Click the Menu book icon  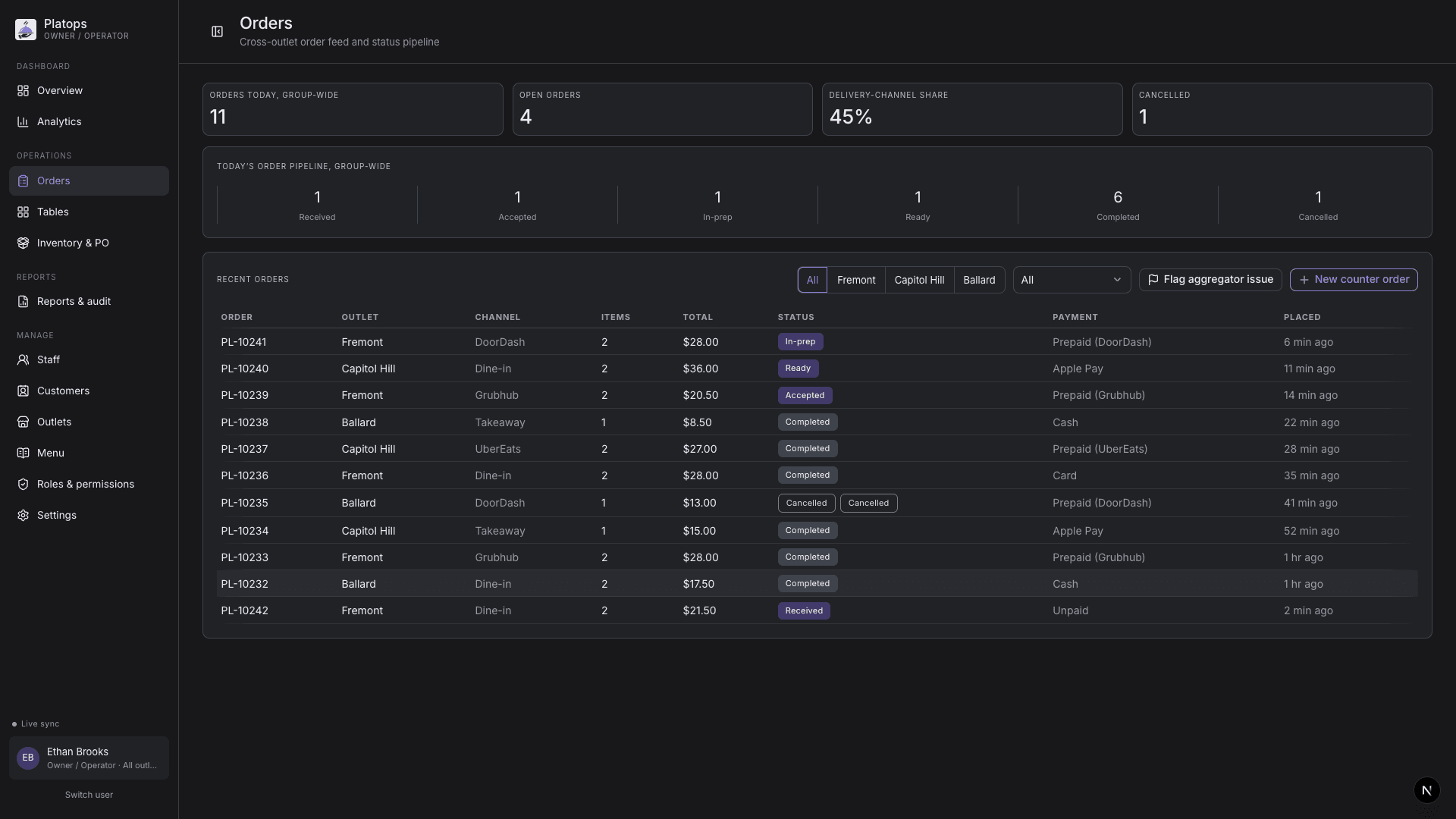click(x=23, y=453)
